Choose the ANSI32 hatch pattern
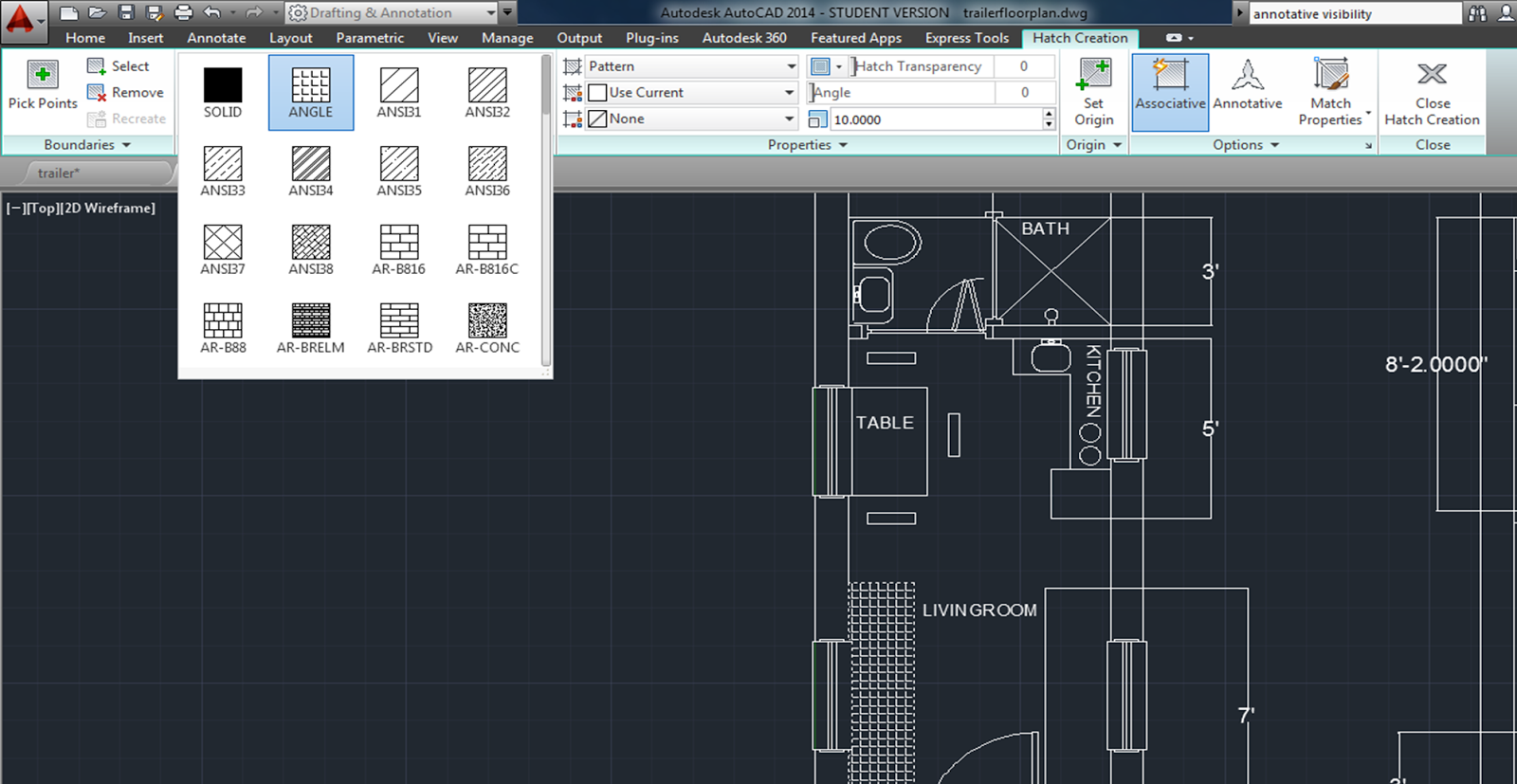Viewport: 1517px width, 784px height. click(x=487, y=92)
